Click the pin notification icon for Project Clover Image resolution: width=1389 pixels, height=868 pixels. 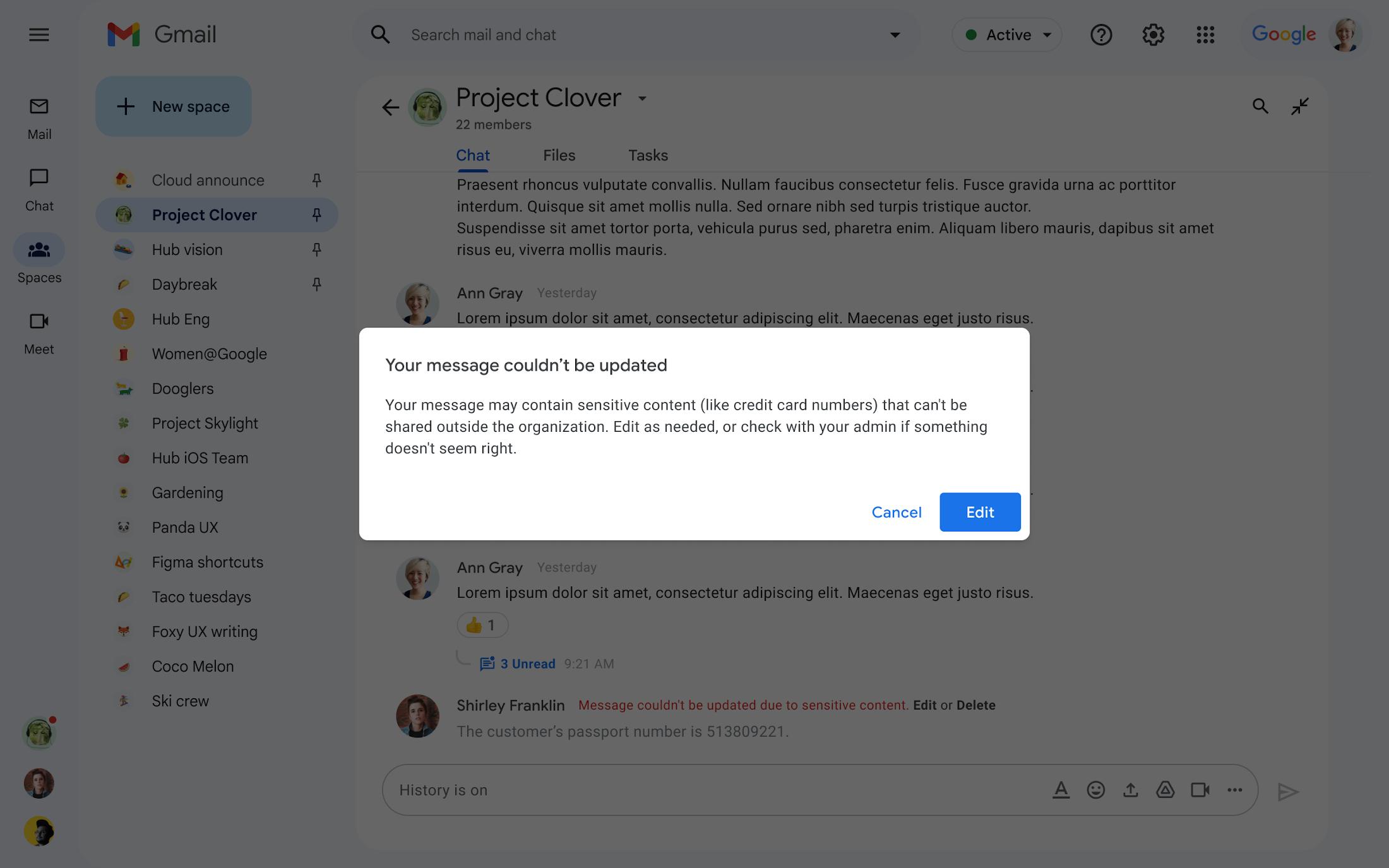point(317,214)
